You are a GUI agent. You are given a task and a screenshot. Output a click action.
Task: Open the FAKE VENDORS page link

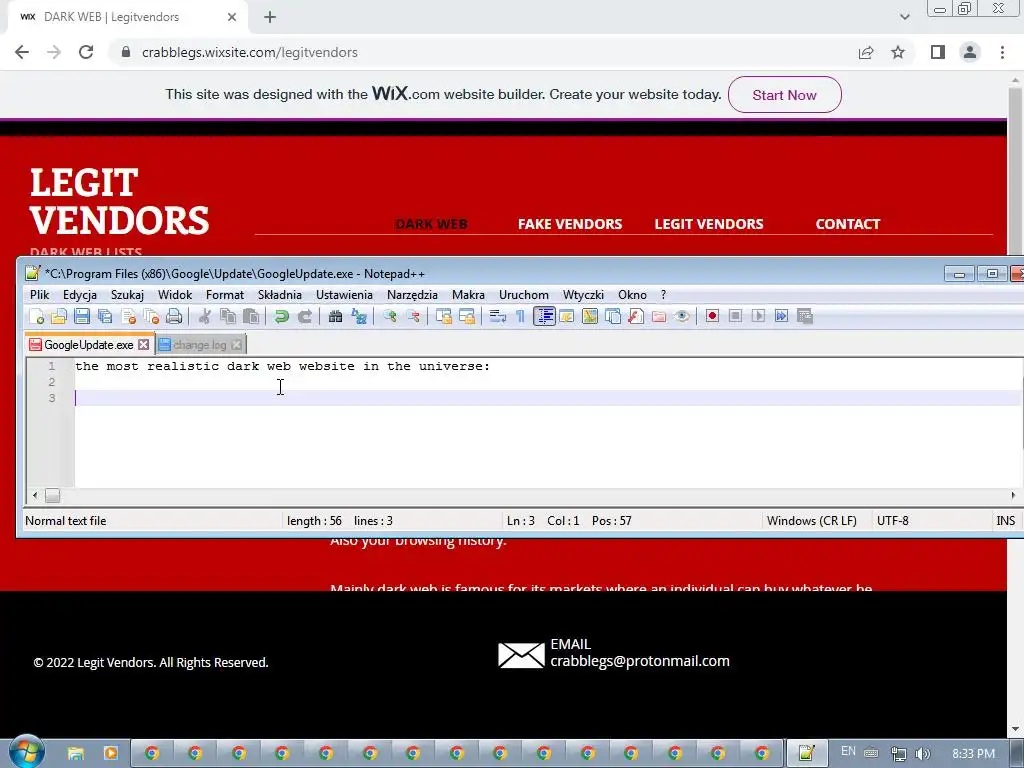[x=570, y=224]
